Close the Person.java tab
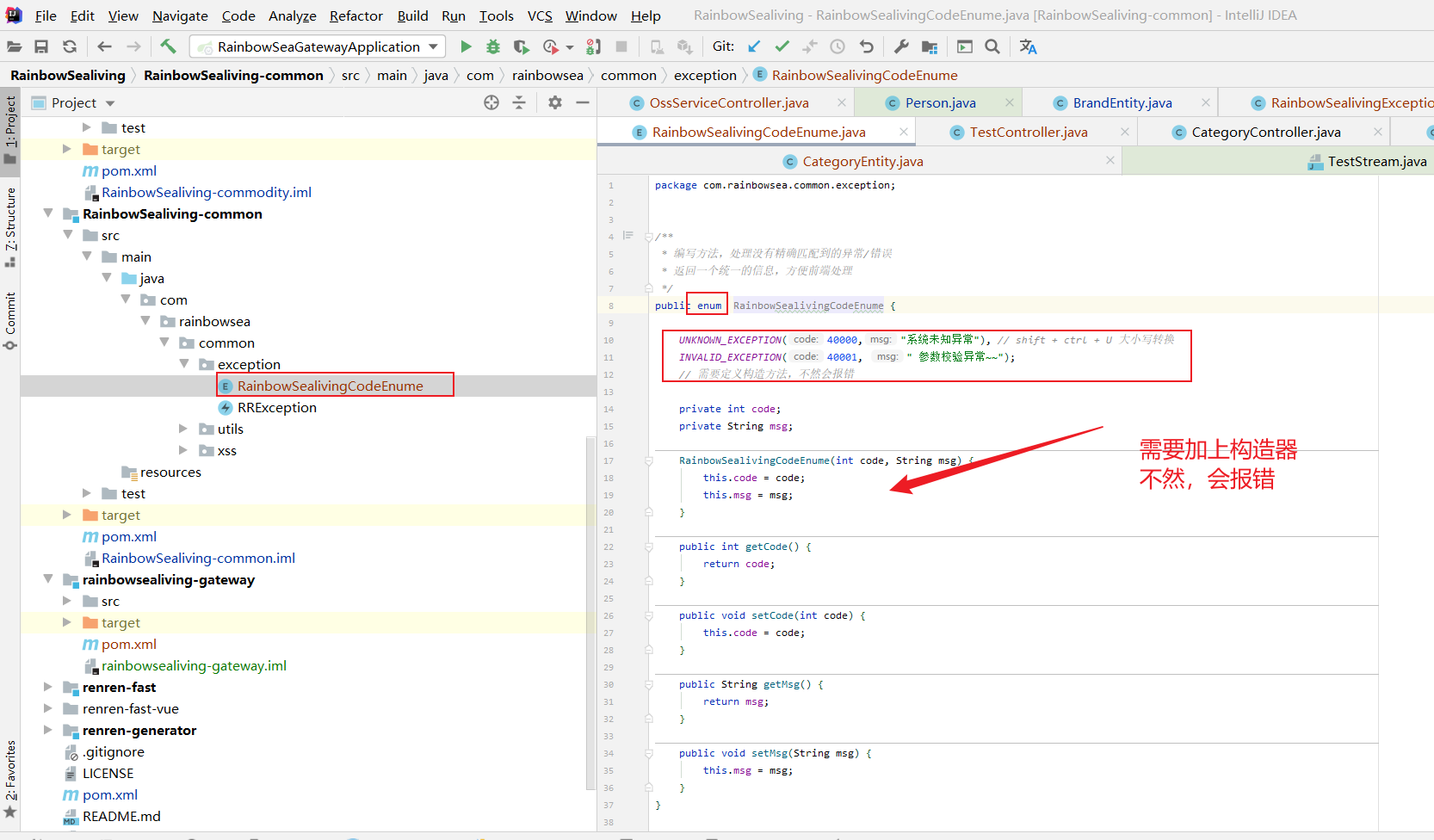This screenshot has width=1434, height=840. (x=1009, y=102)
